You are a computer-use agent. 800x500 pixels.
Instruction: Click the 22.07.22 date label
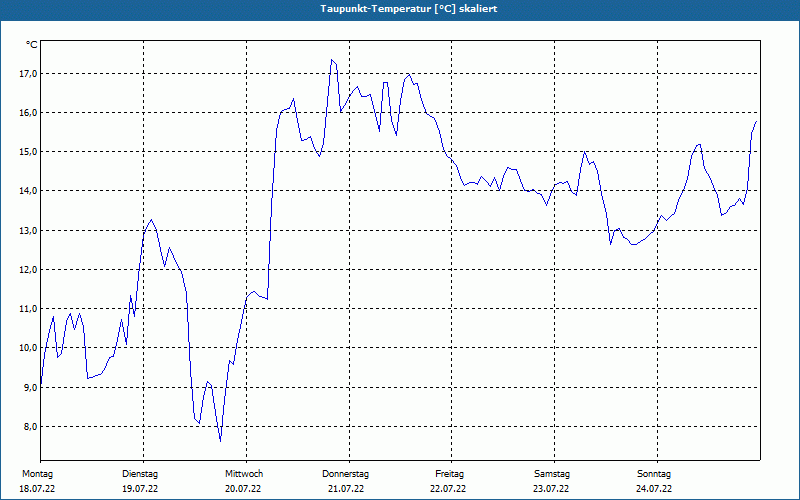click(448, 489)
